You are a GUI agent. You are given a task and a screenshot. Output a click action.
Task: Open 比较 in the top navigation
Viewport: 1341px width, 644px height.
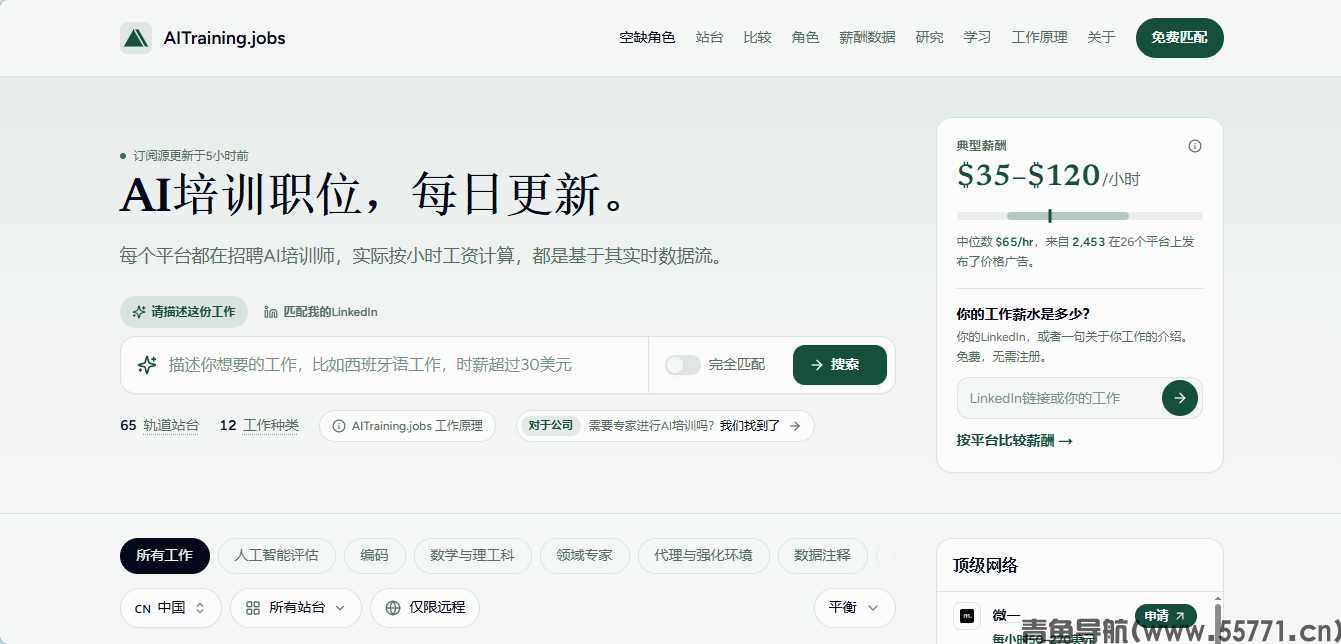tap(757, 38)
